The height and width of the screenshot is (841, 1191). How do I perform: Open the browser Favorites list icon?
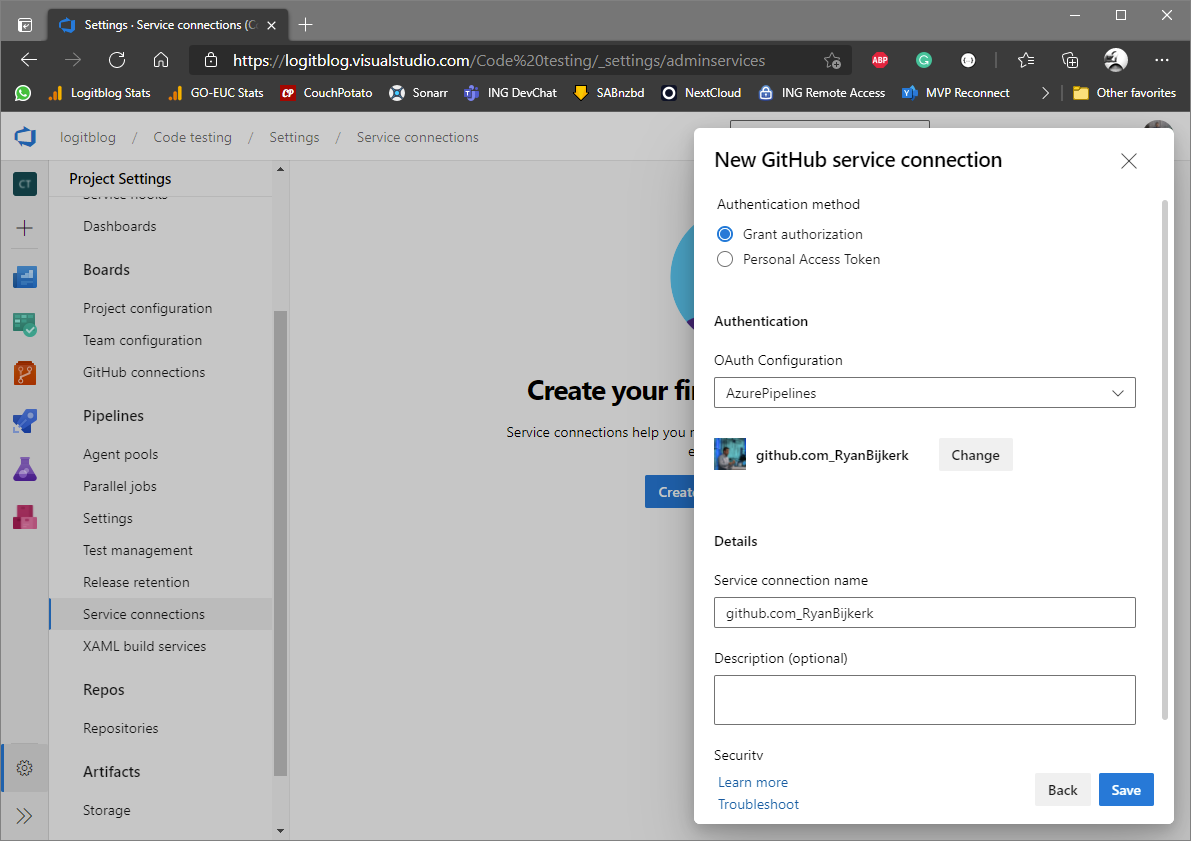coord(1025,60)
